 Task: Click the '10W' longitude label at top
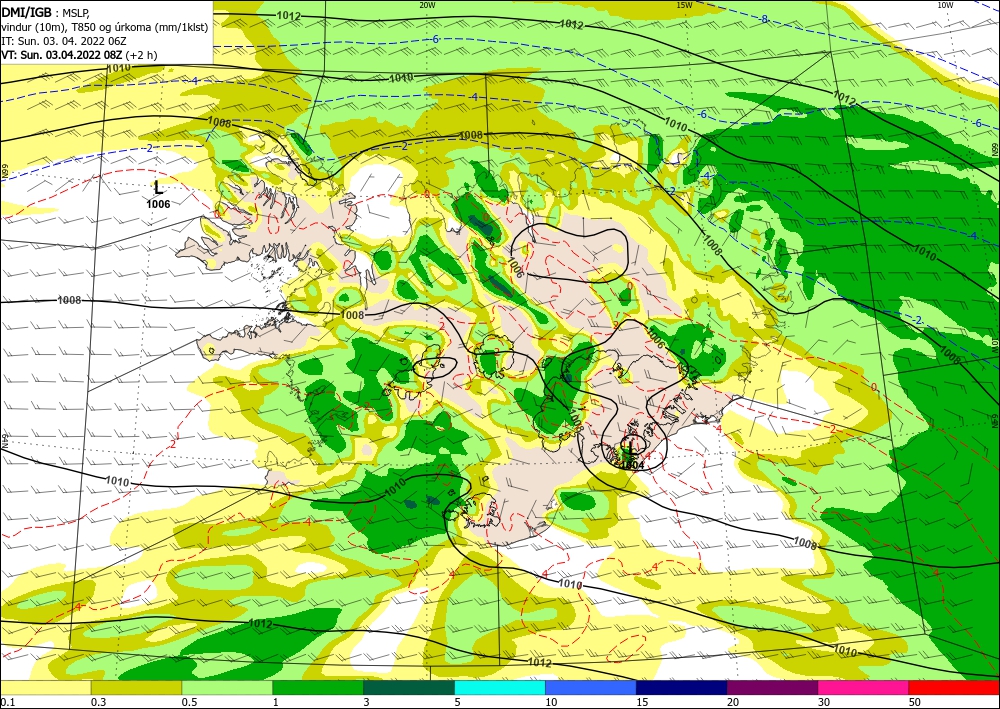pos(945,5)
